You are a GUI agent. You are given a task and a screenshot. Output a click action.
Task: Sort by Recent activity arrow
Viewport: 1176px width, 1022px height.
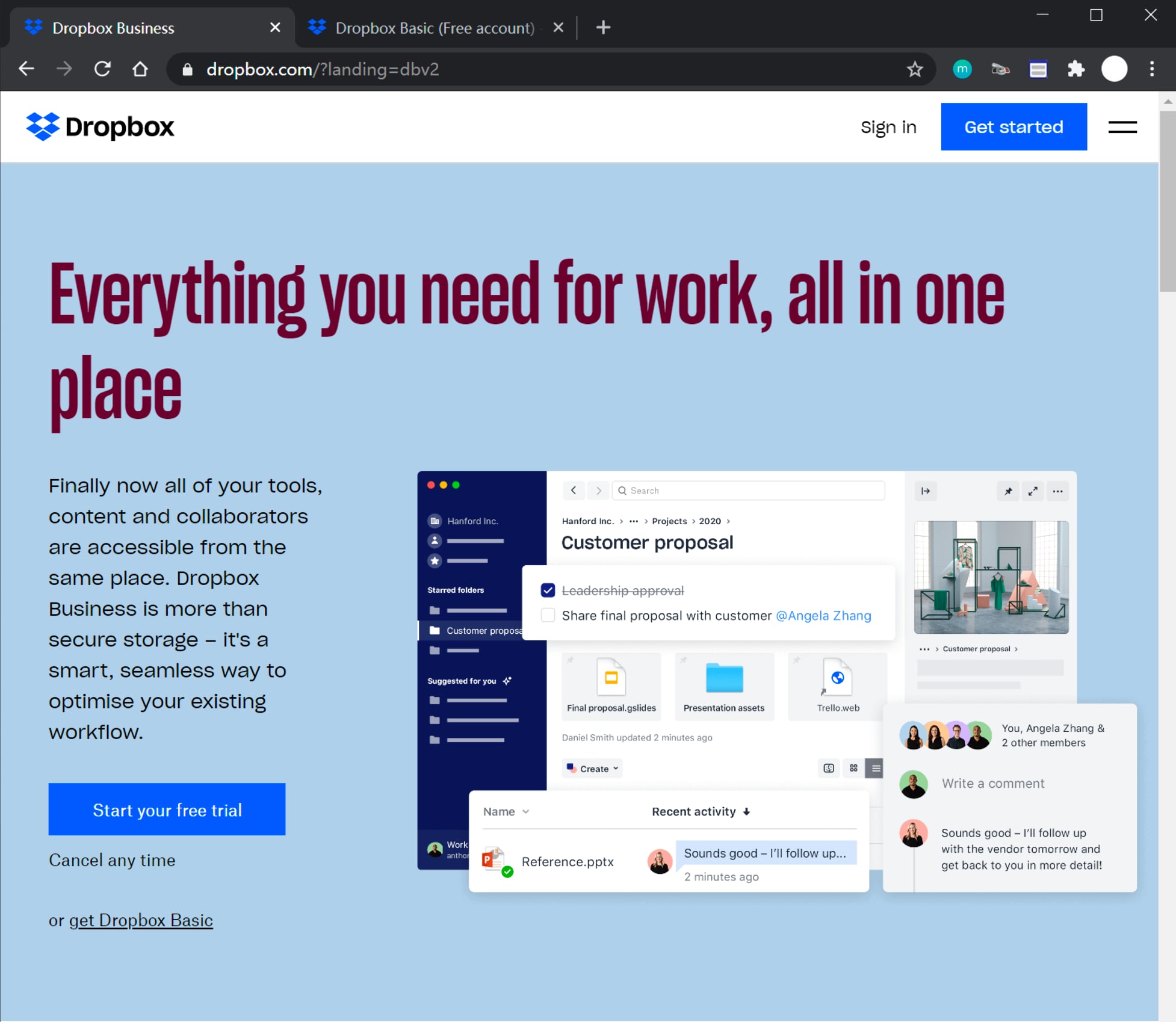(x=746, y=811)
